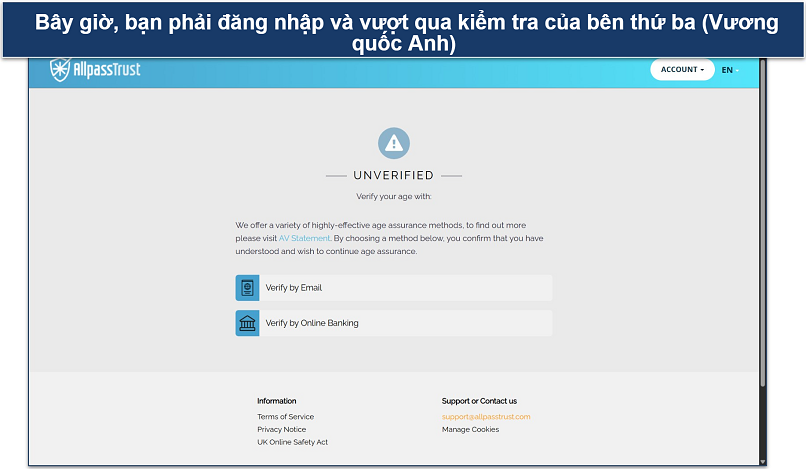Open the AV Statement link
Screen dimensions: 806x469
[x=297, y=239]
